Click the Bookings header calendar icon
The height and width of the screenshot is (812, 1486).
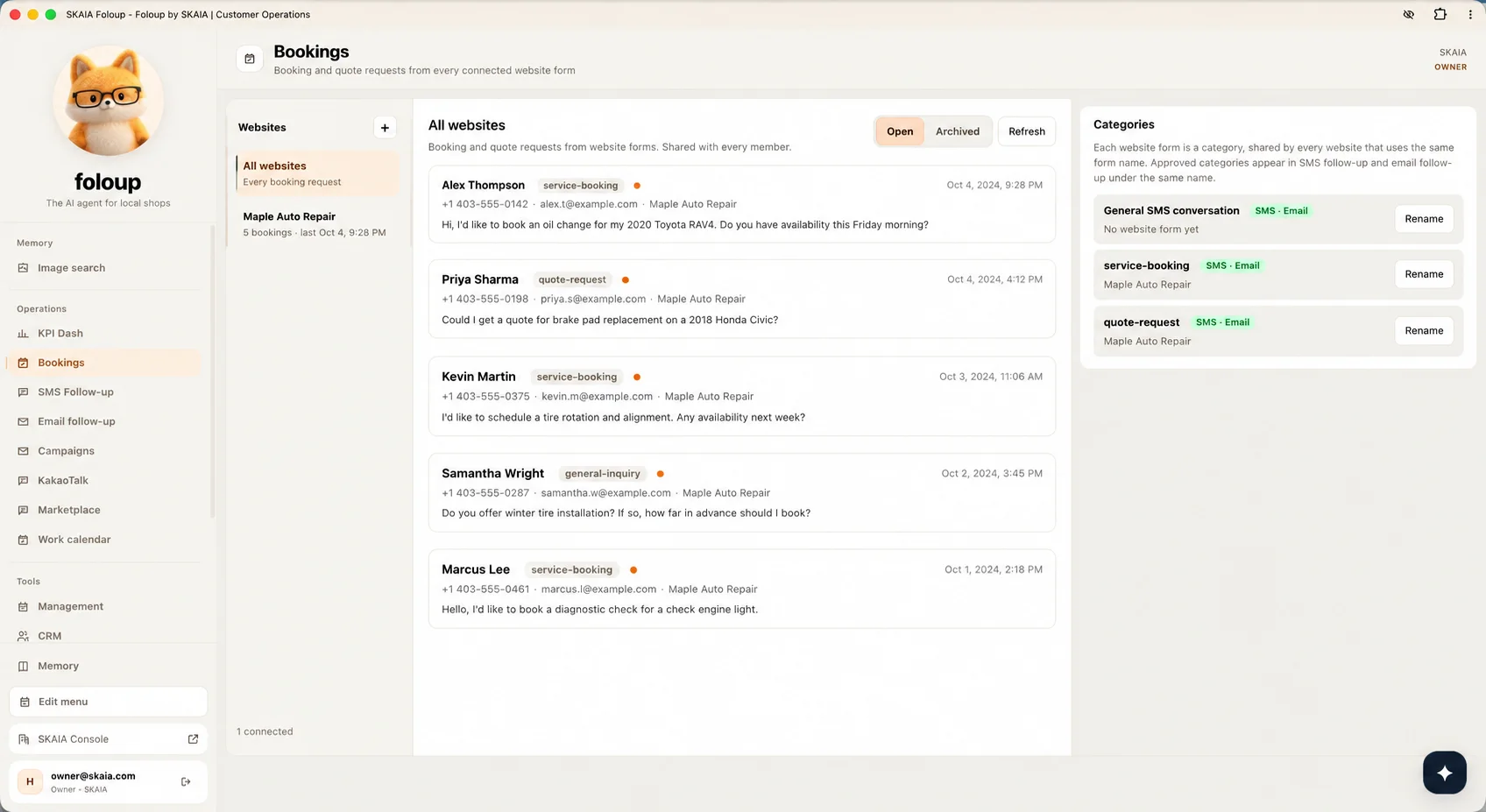[250, 59]
